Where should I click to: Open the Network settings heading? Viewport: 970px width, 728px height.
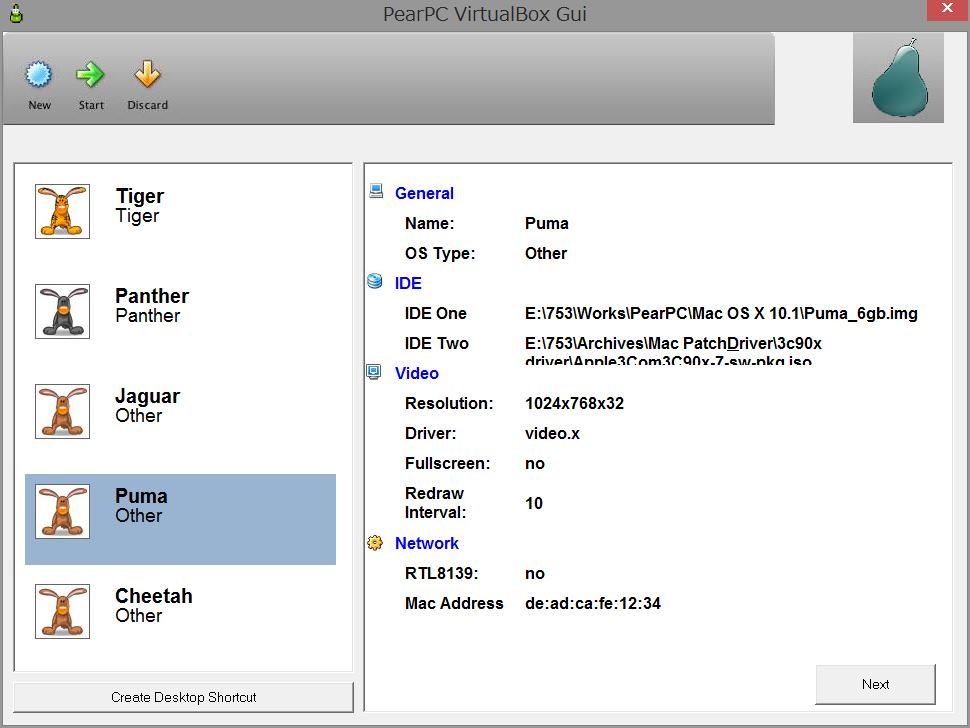[x=427, y=544]
